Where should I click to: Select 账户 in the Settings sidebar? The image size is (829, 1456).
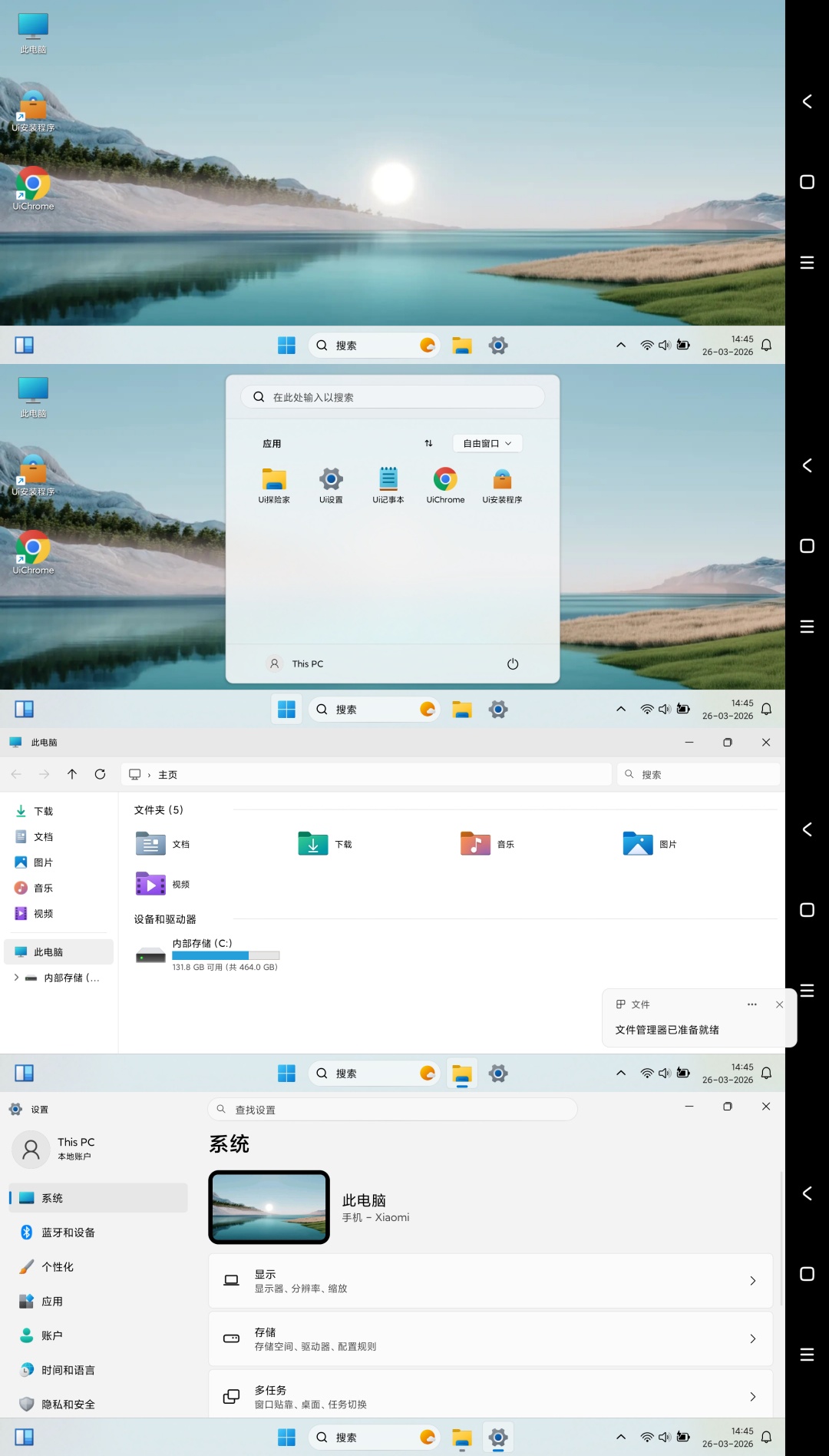(98, 1335)
